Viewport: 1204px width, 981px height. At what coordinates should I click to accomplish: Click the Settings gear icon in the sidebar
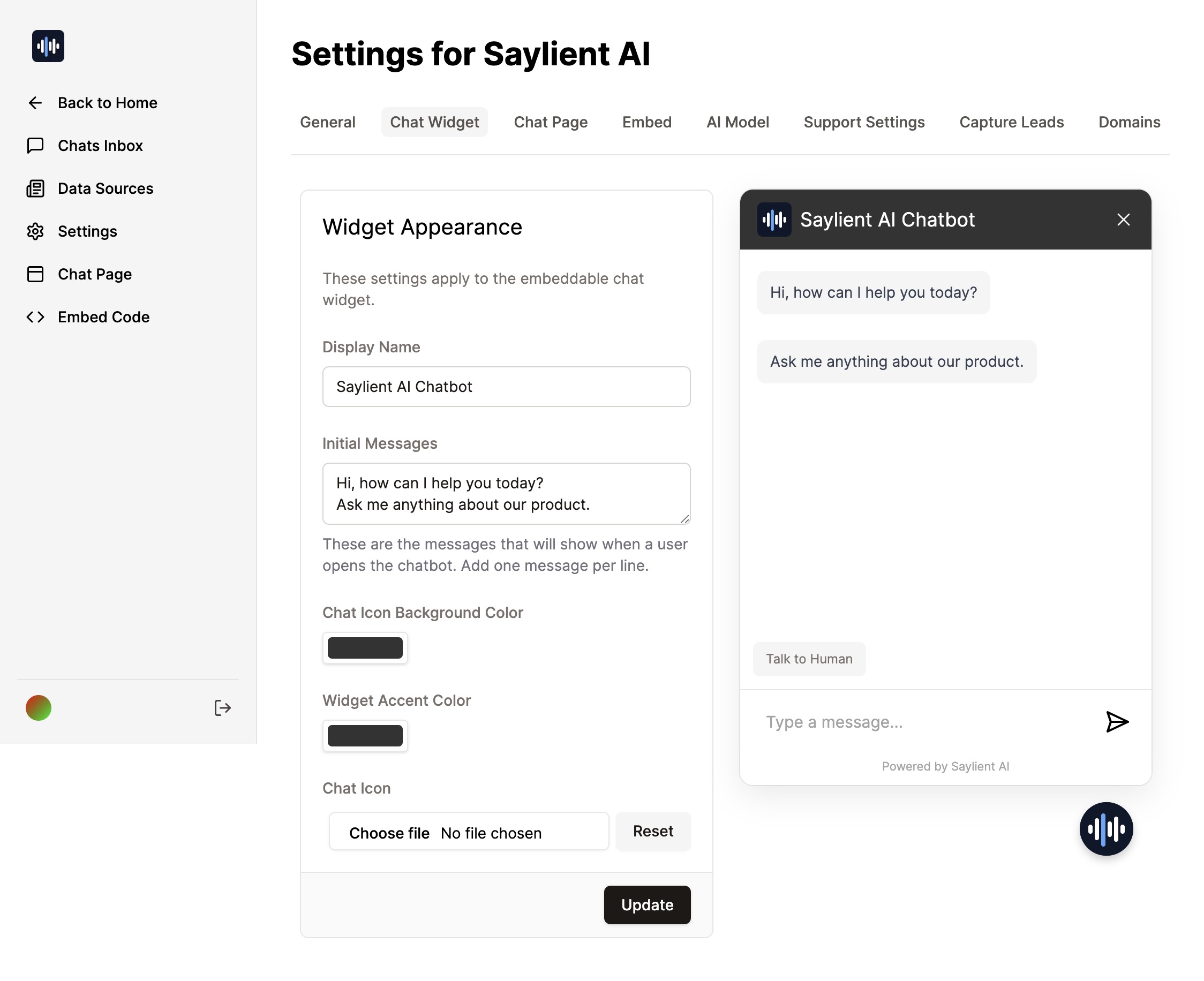35,231
